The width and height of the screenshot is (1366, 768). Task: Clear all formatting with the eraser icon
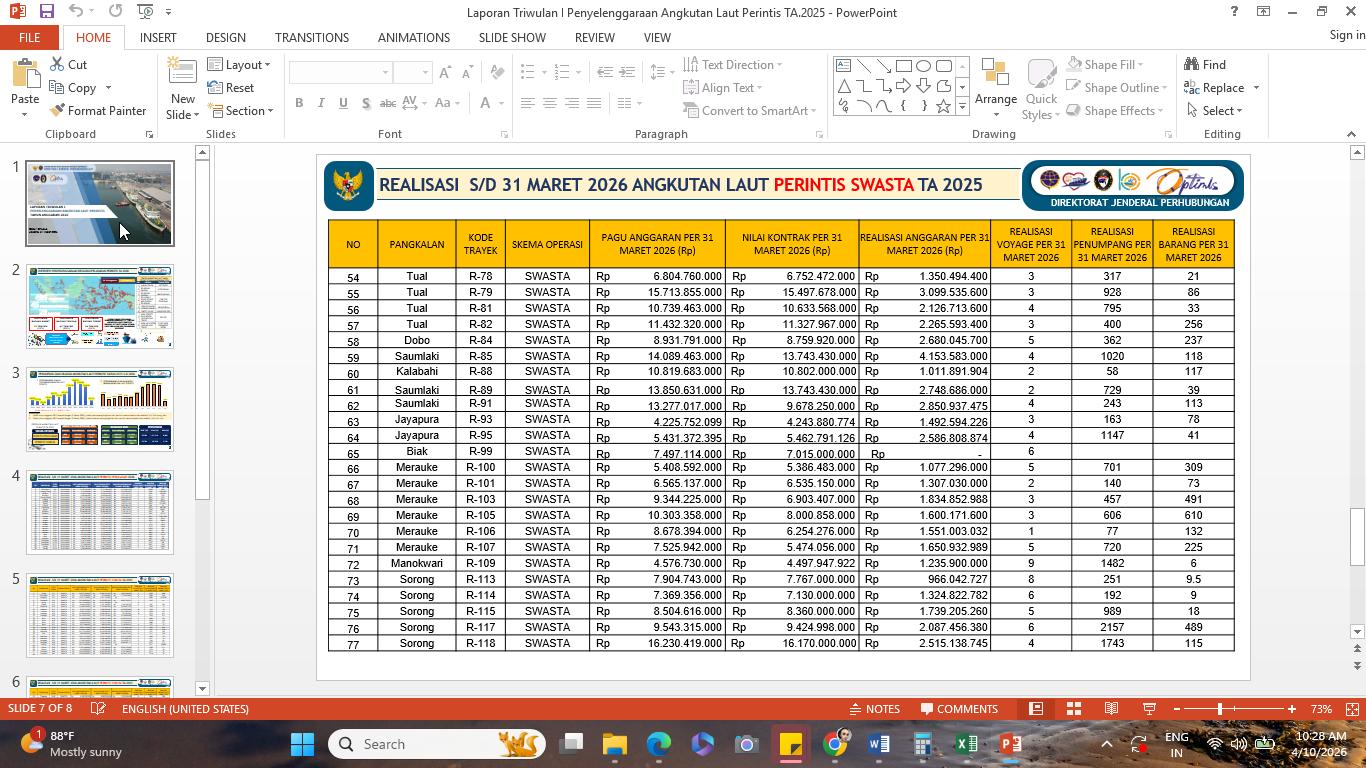[x=498, y=73]
